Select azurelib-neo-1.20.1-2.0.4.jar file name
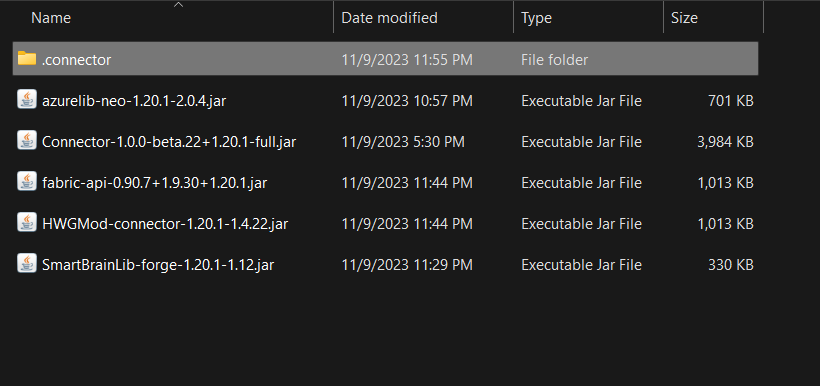The height and width of the screenshot is (386, 820). click(134, 101)
